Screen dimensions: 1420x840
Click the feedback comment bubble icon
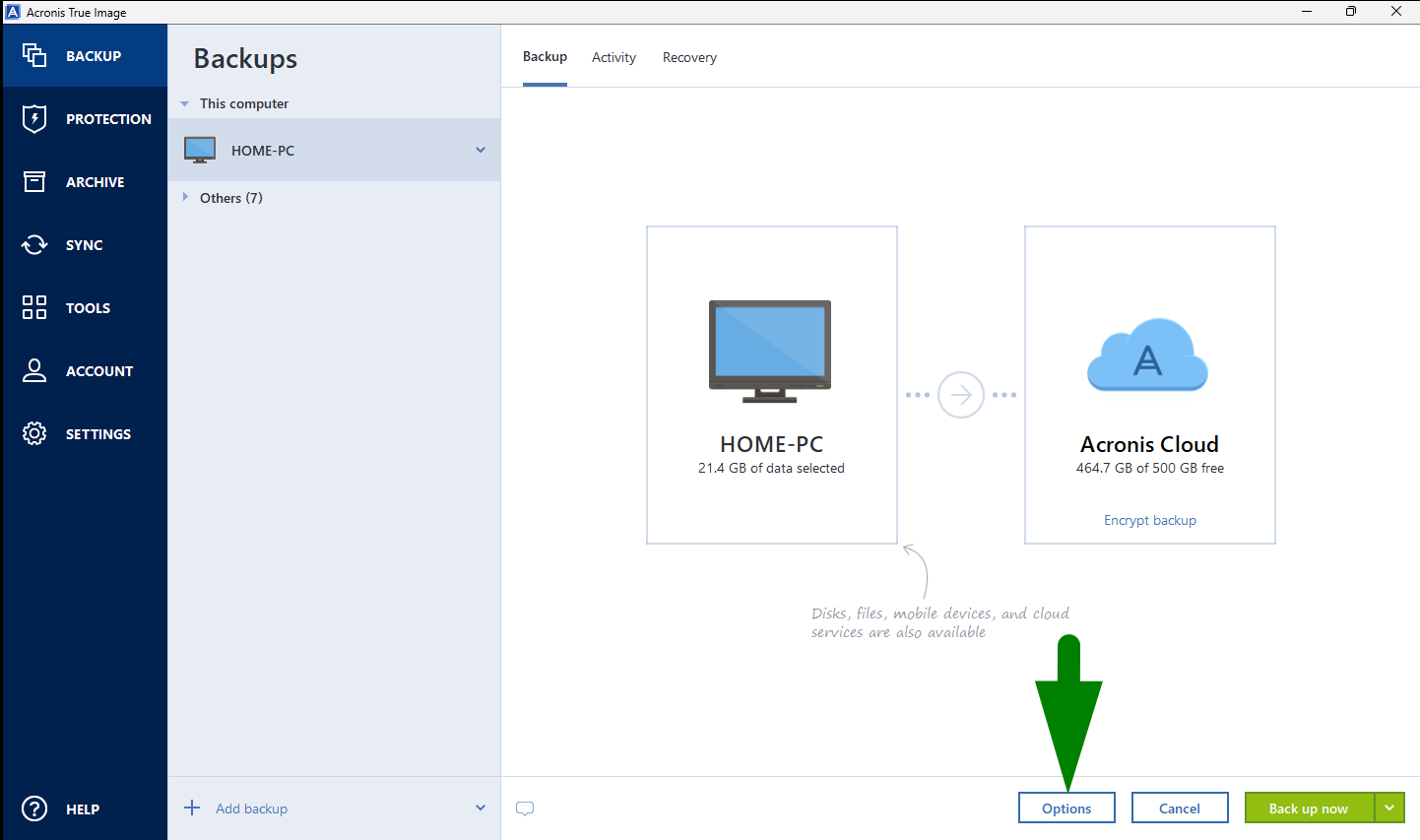click(525, 808)
